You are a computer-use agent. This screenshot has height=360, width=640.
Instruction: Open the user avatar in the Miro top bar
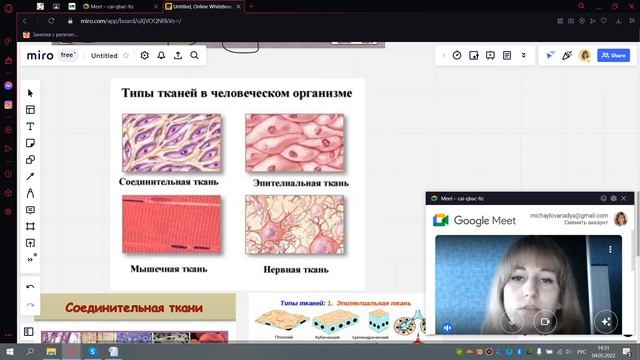pyautogui.click(x=585, y=56)
